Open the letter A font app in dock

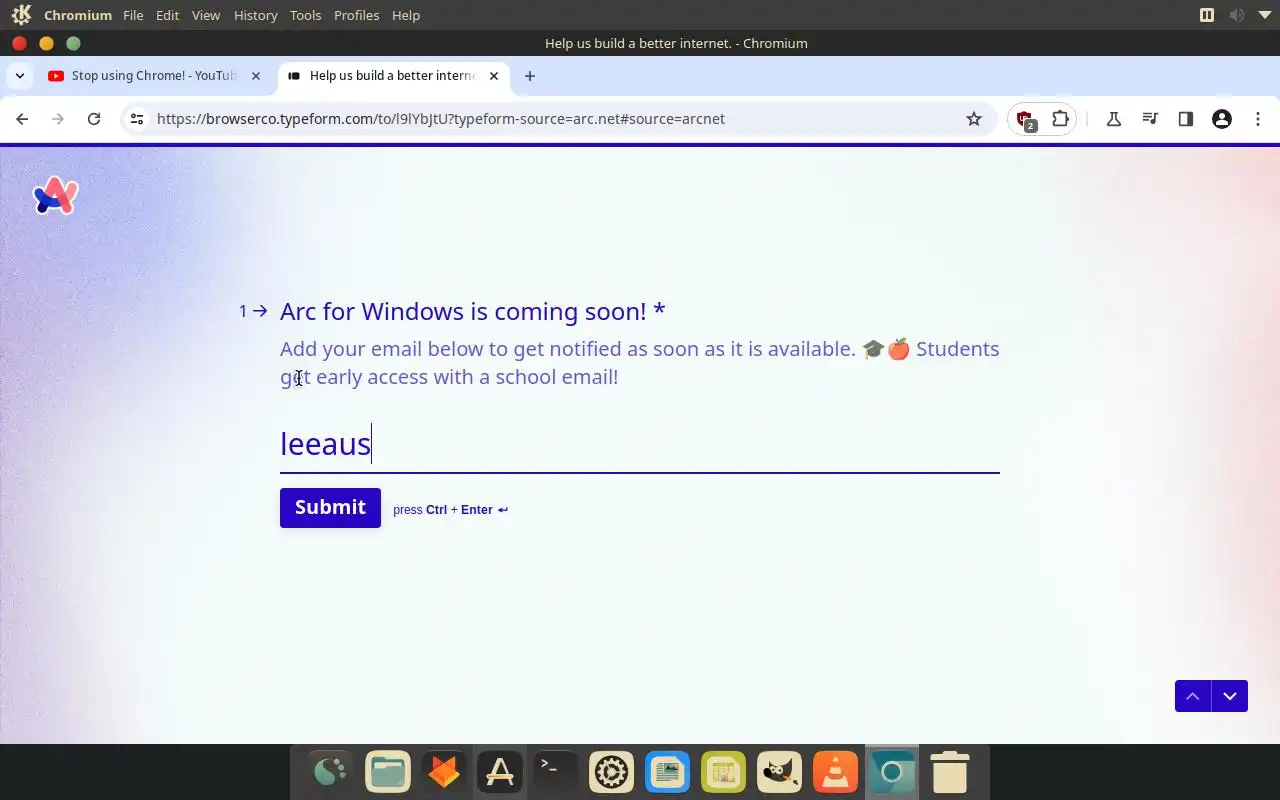[x=500, y=772]
